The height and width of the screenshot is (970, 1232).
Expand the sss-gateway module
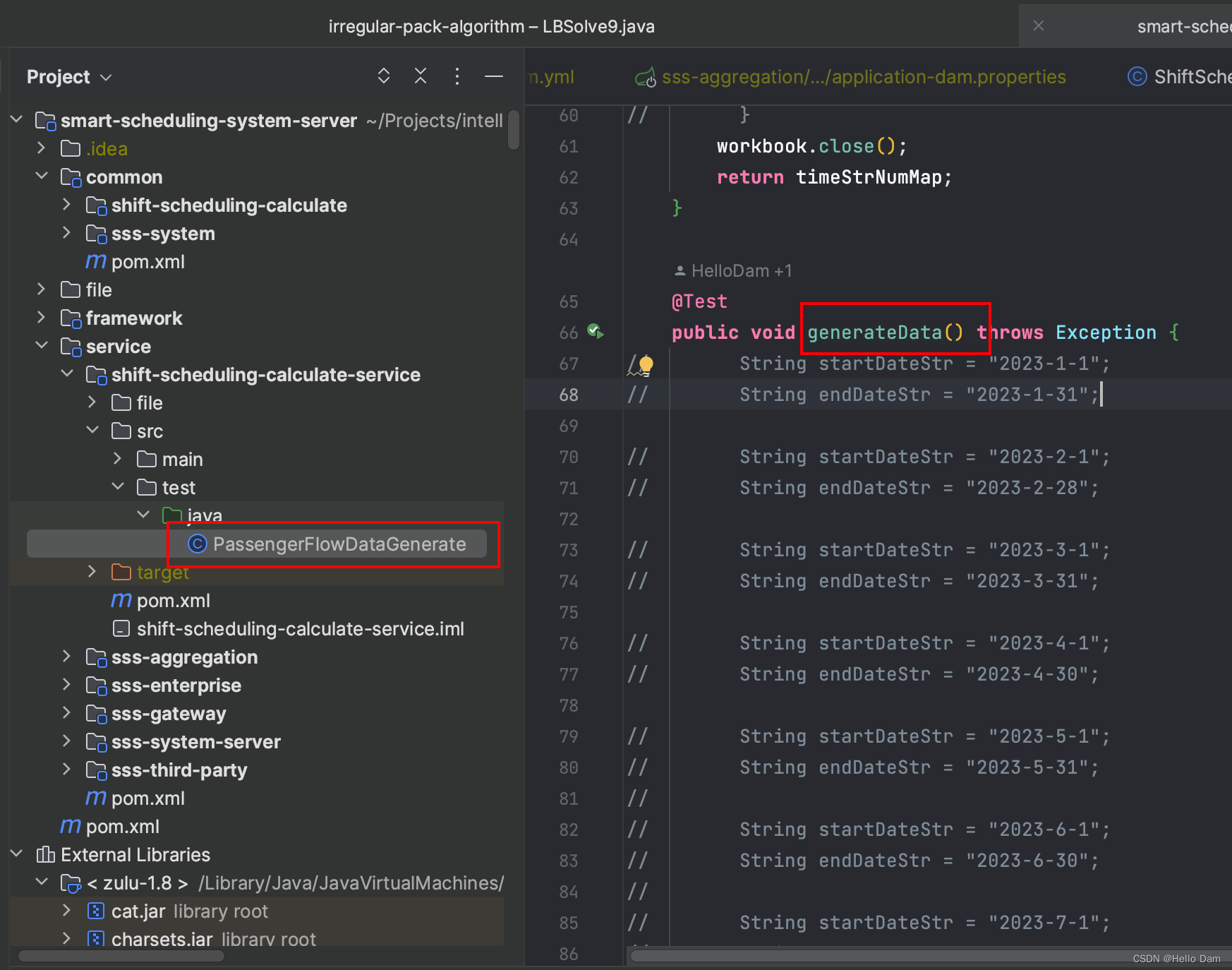[x=67, y=713]
